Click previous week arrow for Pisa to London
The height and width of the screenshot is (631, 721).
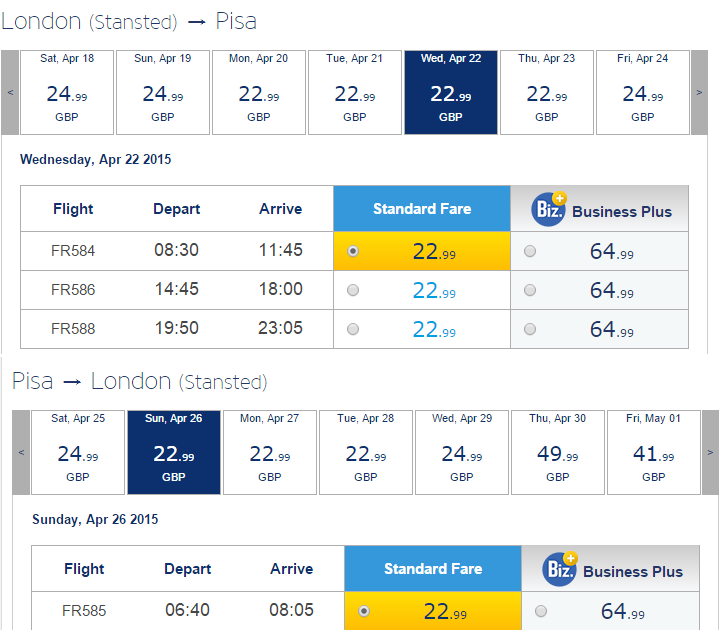tap(21, 452)
